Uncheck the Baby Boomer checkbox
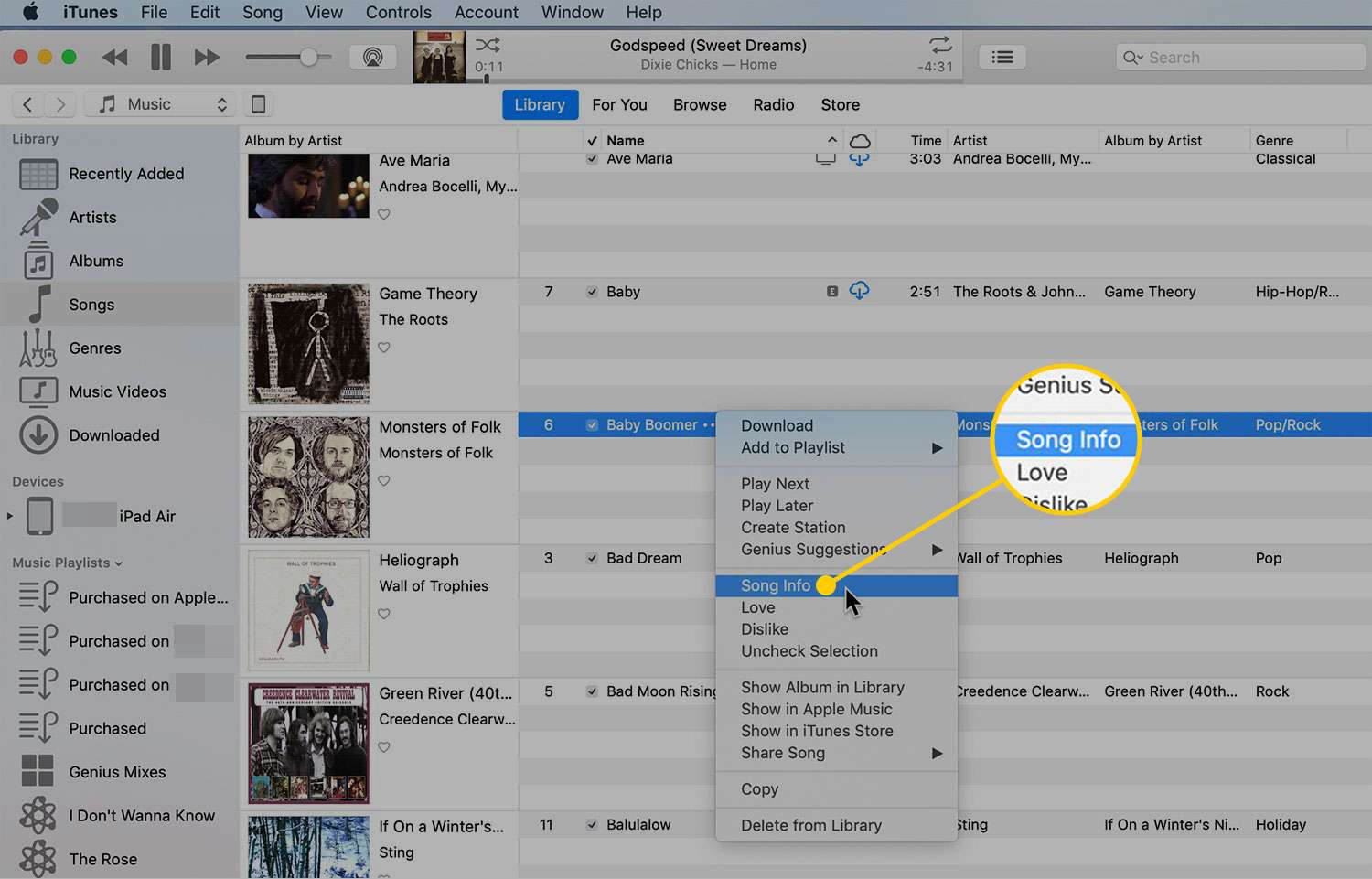The image size is (1372, 879). 592,425
